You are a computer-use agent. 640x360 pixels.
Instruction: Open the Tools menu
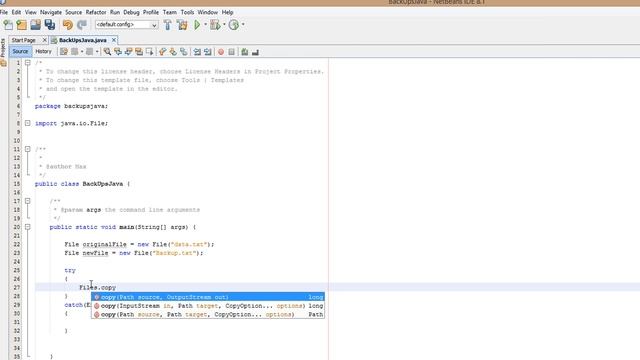187,12
